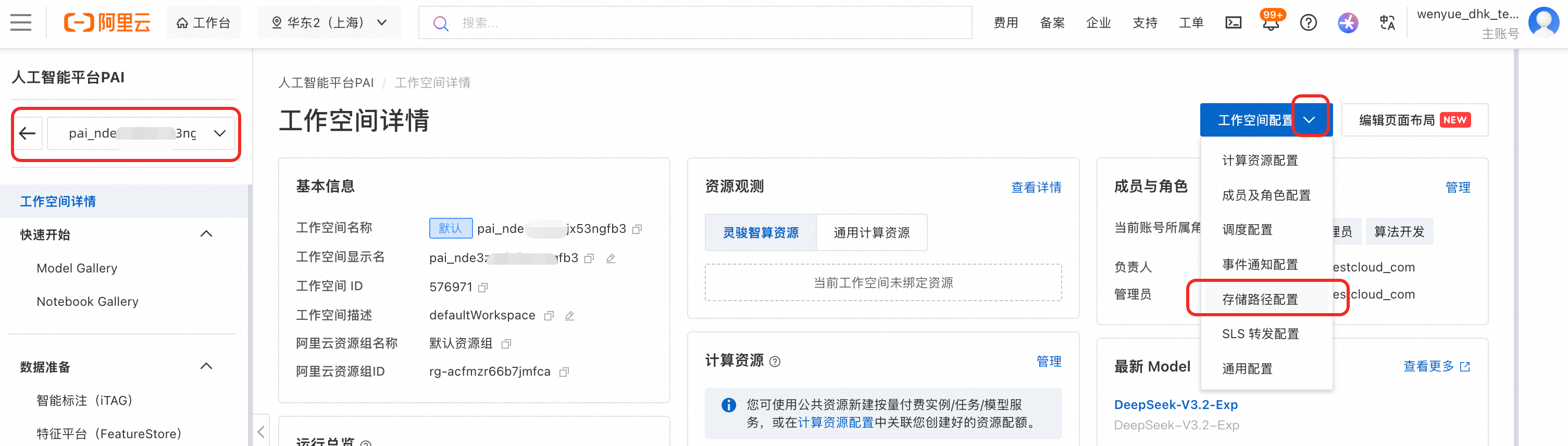
Task: Open Model Gallery
Action: (77, 268)
